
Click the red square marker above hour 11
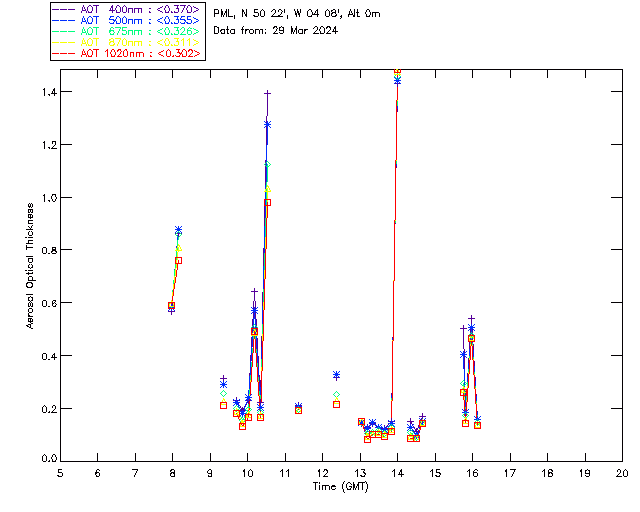click(x=298, y=410)
